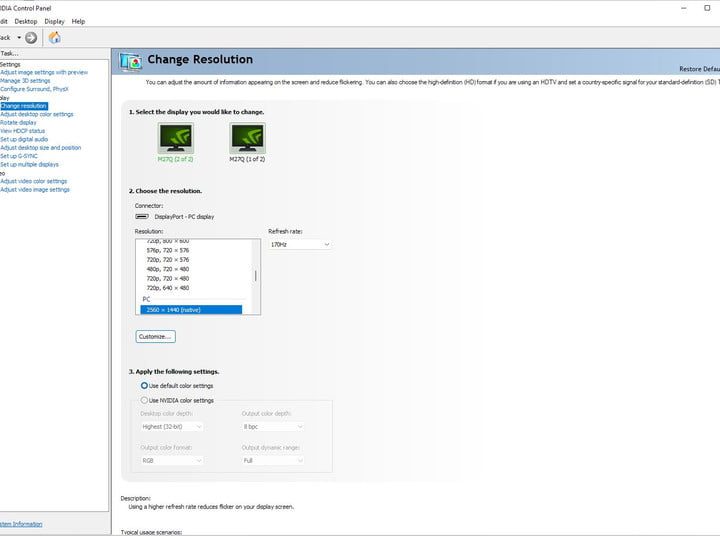
Task: Click the DisplayPort connector icon
Action: [x=142, y=216]
